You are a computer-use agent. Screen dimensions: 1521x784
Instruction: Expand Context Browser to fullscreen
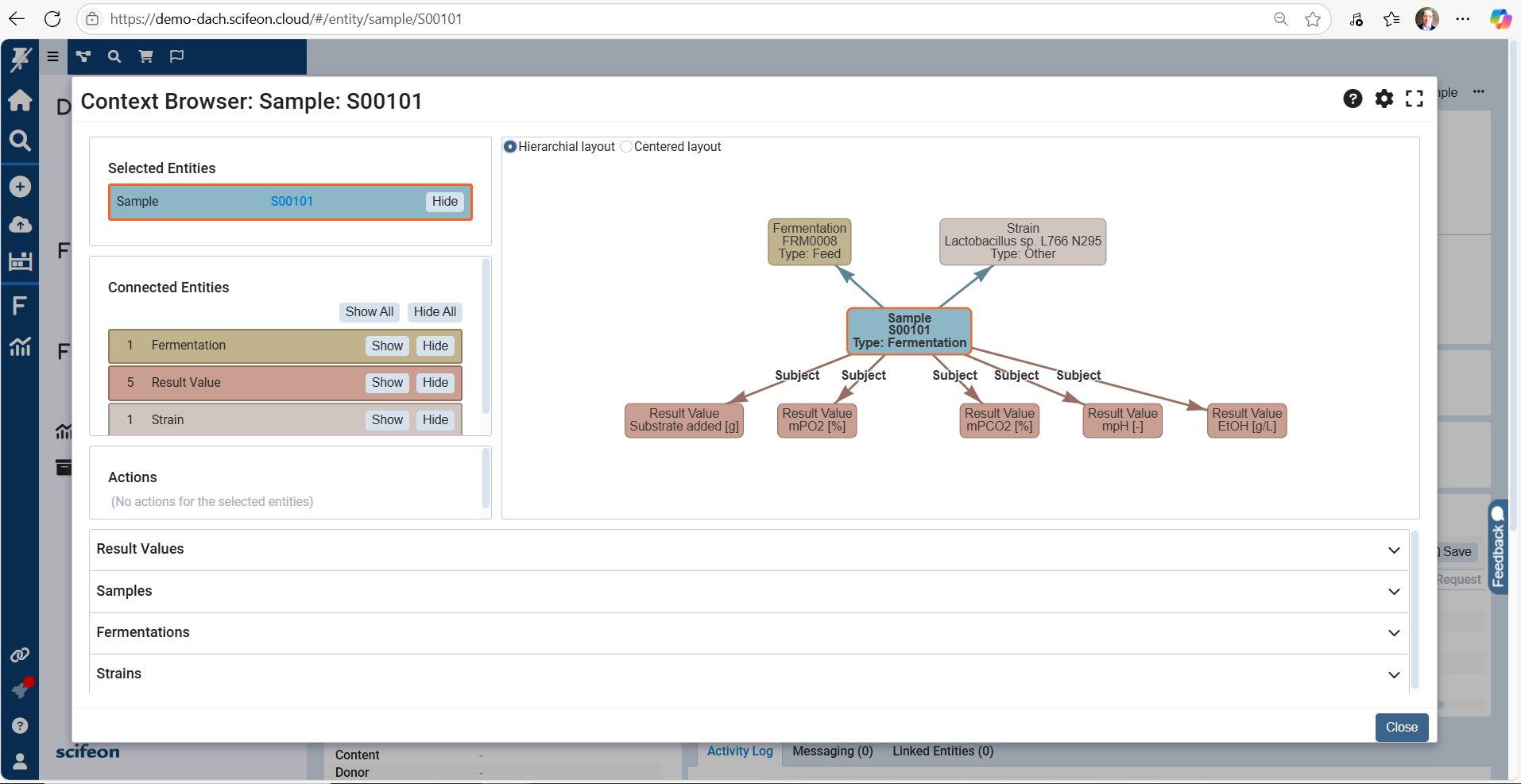tap(1415, 98)
